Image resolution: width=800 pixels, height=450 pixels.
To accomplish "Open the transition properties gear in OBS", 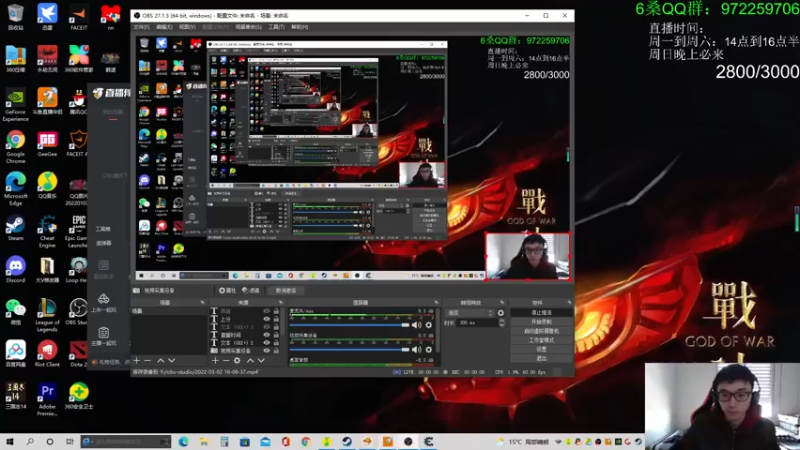I will click(501, 313).
